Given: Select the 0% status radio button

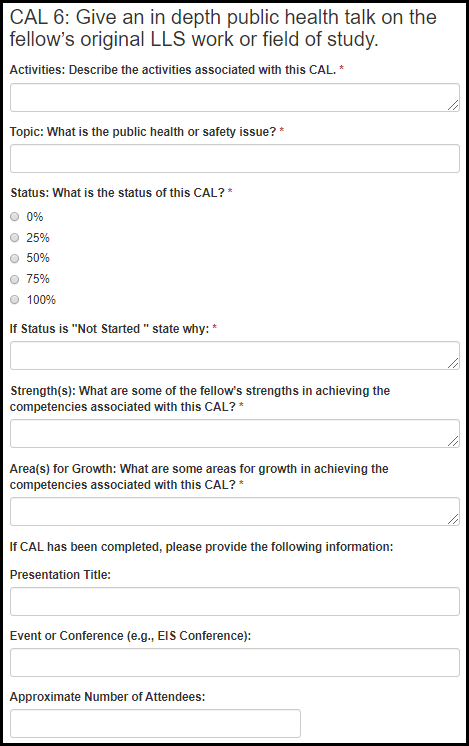Looking at the screenshot, I should tap(15, 216).
